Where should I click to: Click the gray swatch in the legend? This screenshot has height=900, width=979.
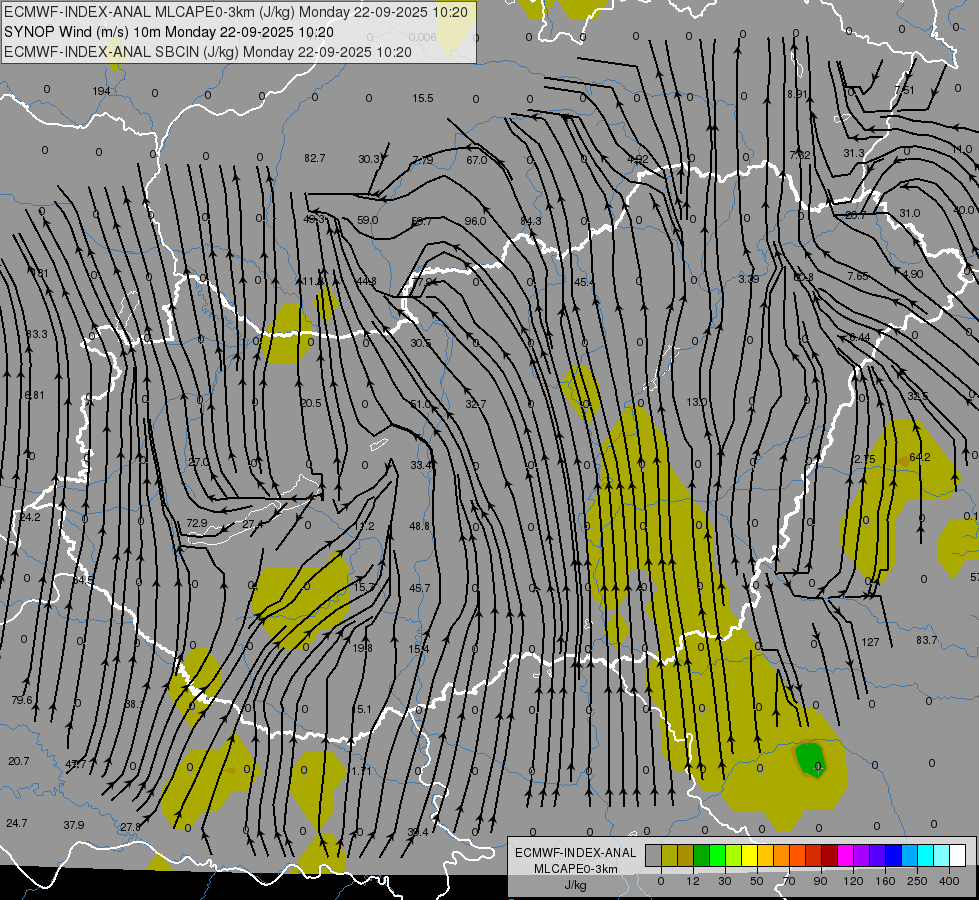(x=653, y=855)
